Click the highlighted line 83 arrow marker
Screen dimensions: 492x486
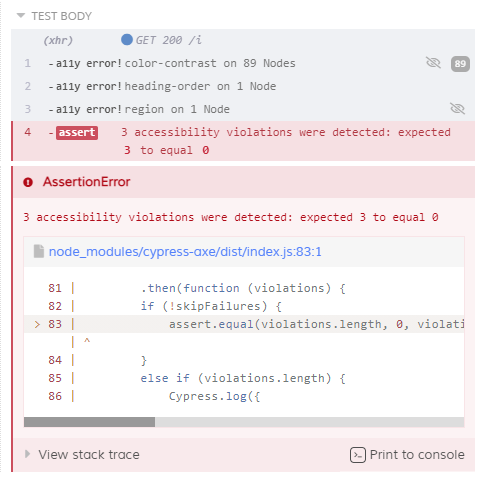(x=37, y=324)
